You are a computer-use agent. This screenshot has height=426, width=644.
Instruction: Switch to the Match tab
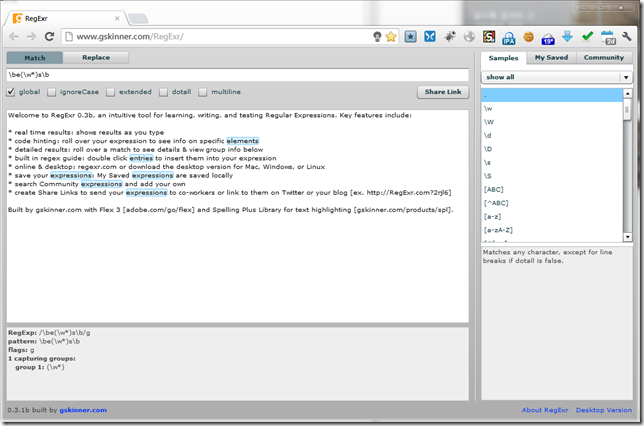click(x=35, y=58)
